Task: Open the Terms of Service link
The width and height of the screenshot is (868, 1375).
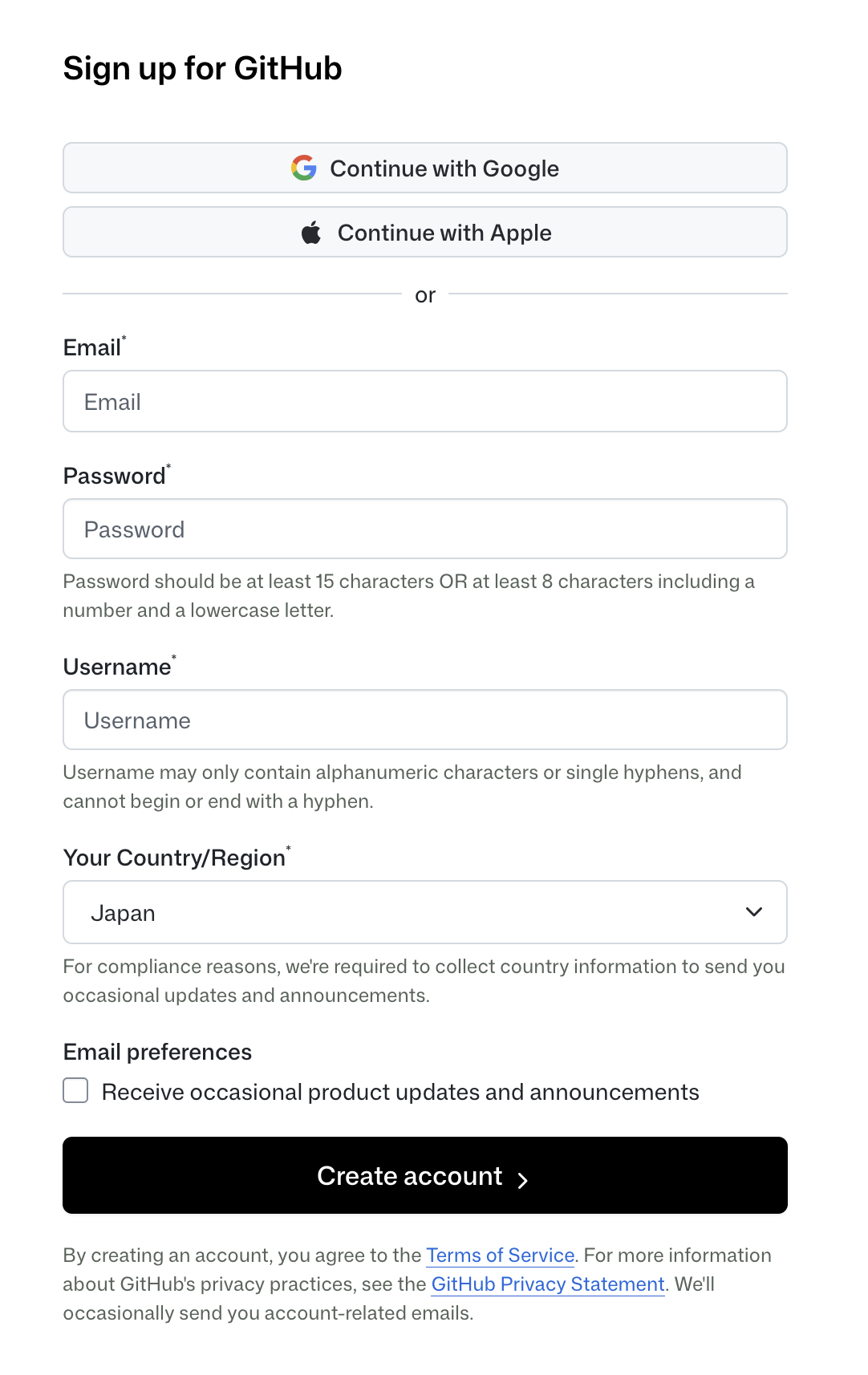Action: [499, 1255]
